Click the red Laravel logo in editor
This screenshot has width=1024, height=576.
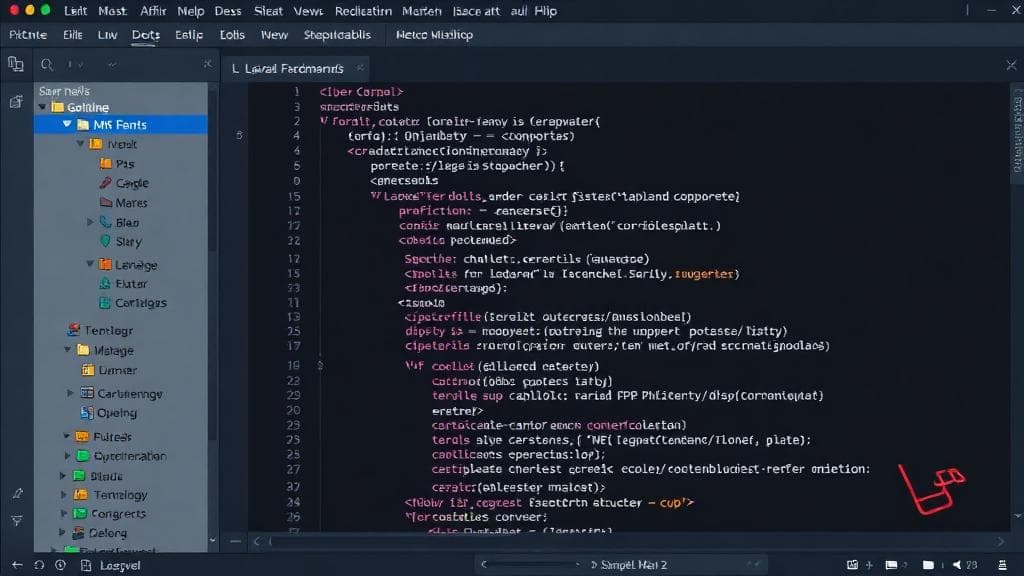point(930,491)
